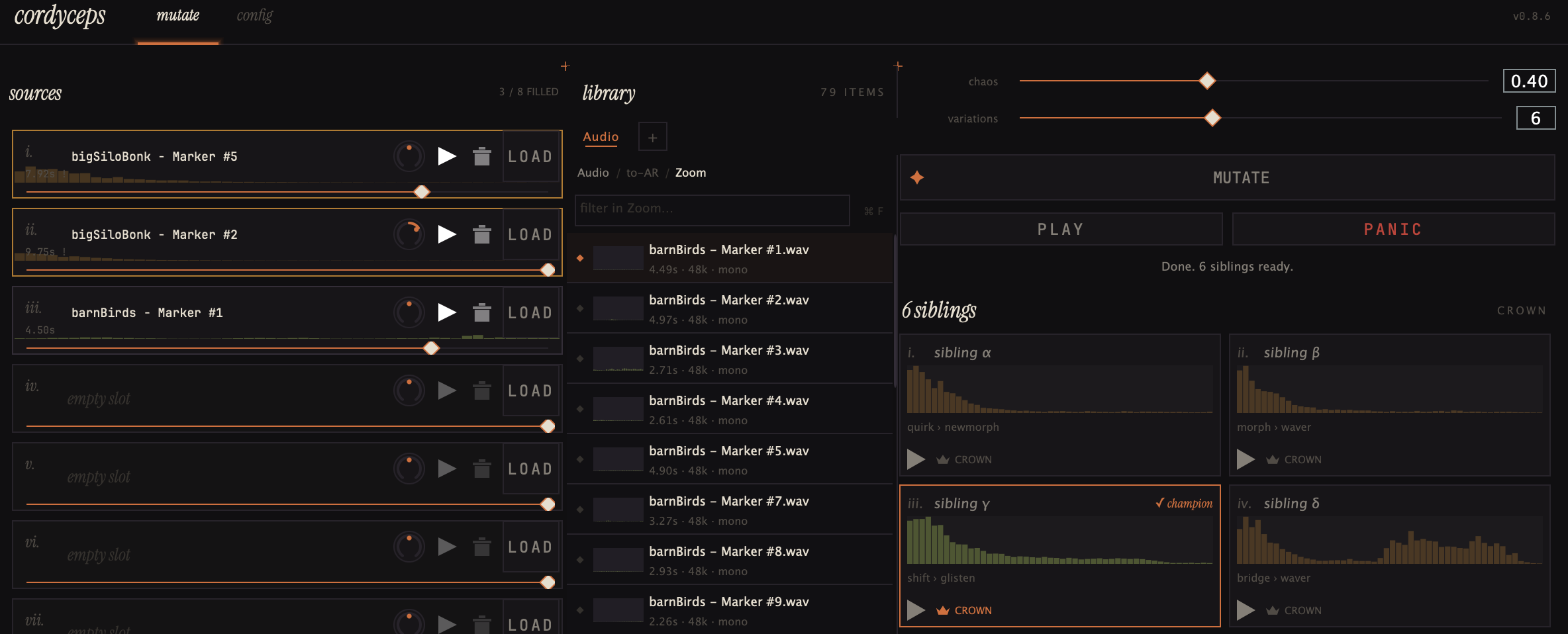
Task: Go to Audio breadcrumb folder
Action: point(593,173)
